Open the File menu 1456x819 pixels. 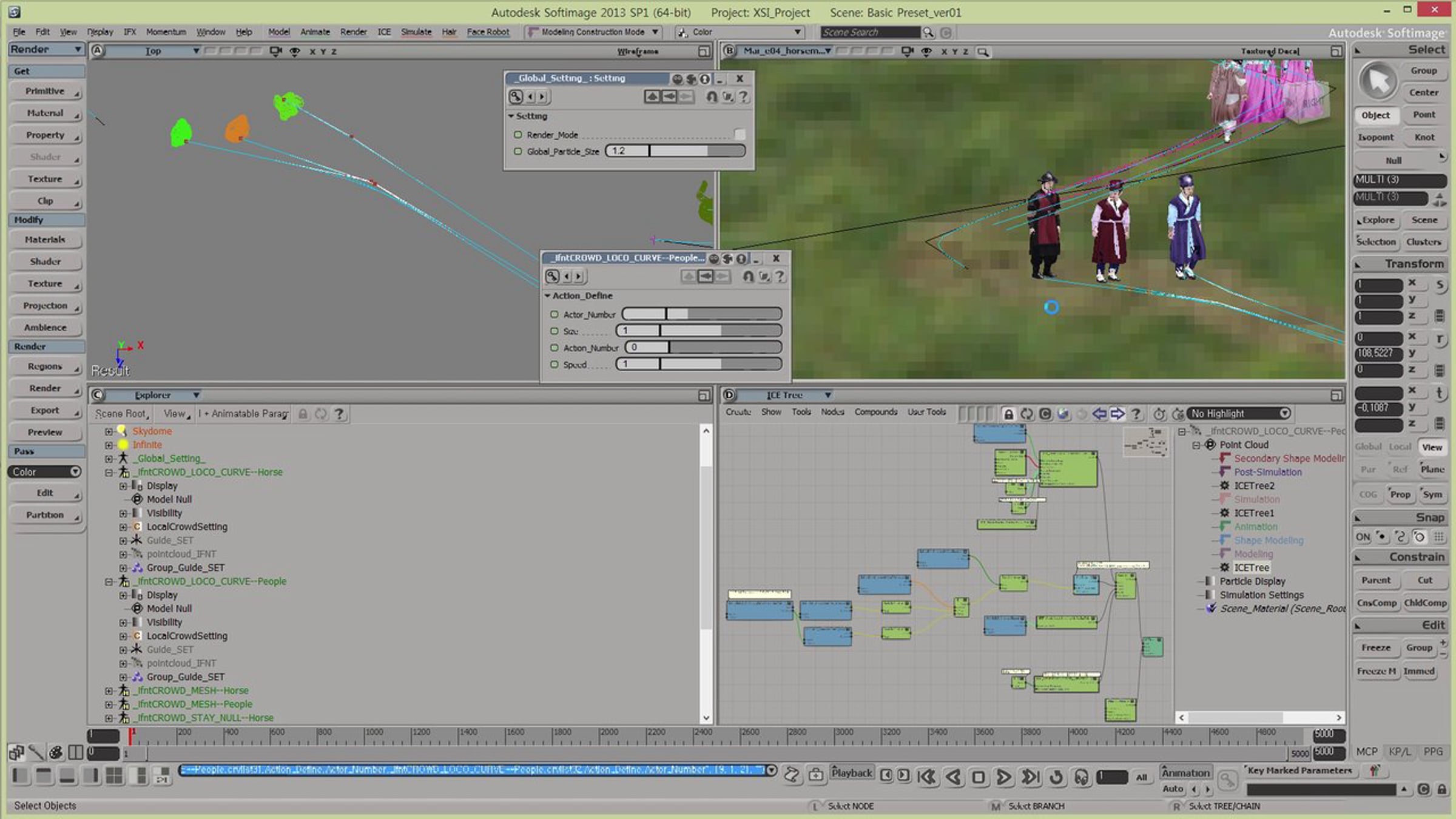pos(19,32)
